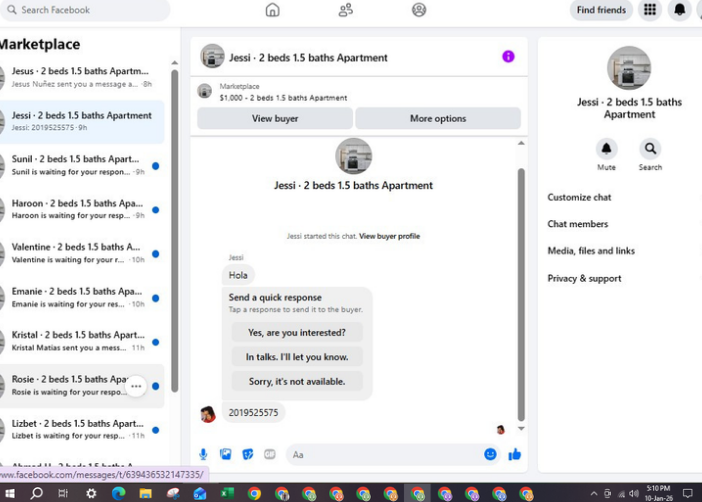Open the volume icon in system tray
Image resolution: width=702 pixels, height=502 pixels.
634,493
